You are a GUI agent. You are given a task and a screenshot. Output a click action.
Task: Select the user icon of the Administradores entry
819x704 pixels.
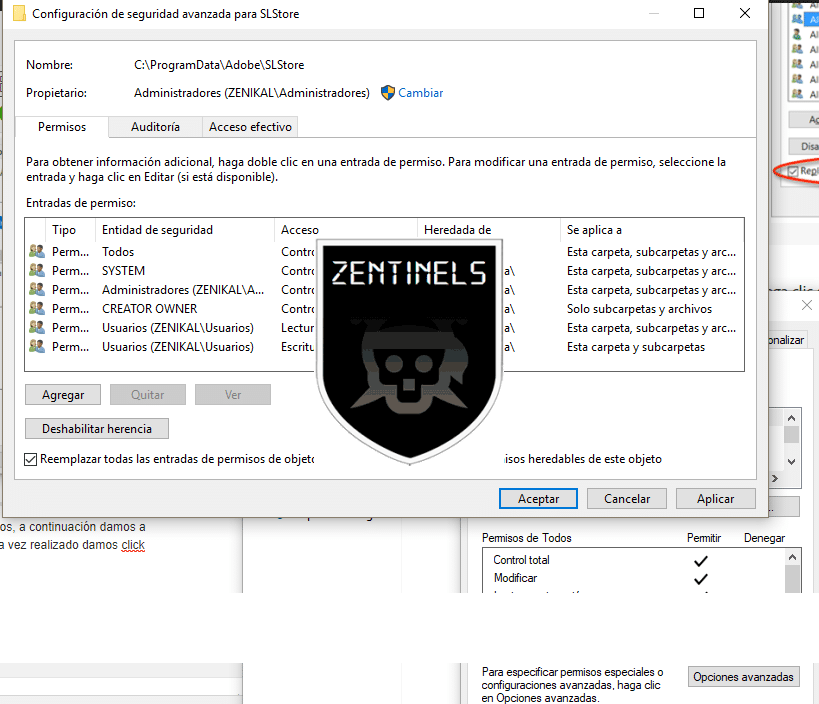click(37, 290)
